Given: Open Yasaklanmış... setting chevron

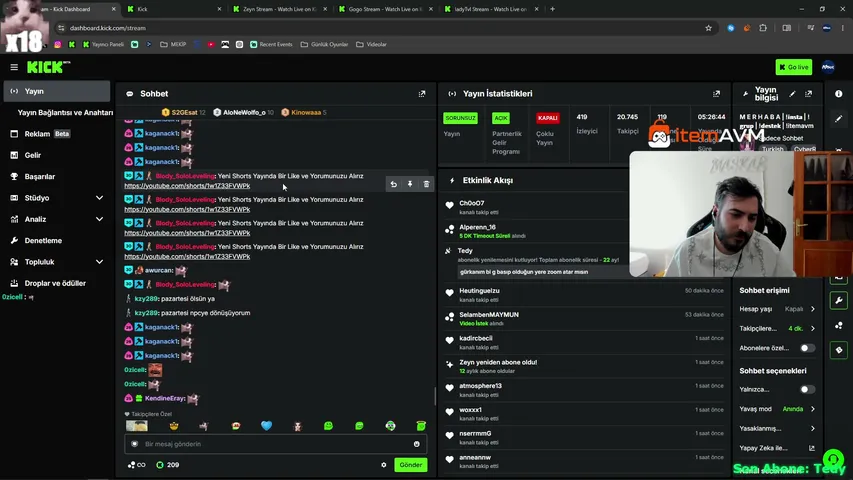Looking at the screenshot, I should click(x=813, y=428).
